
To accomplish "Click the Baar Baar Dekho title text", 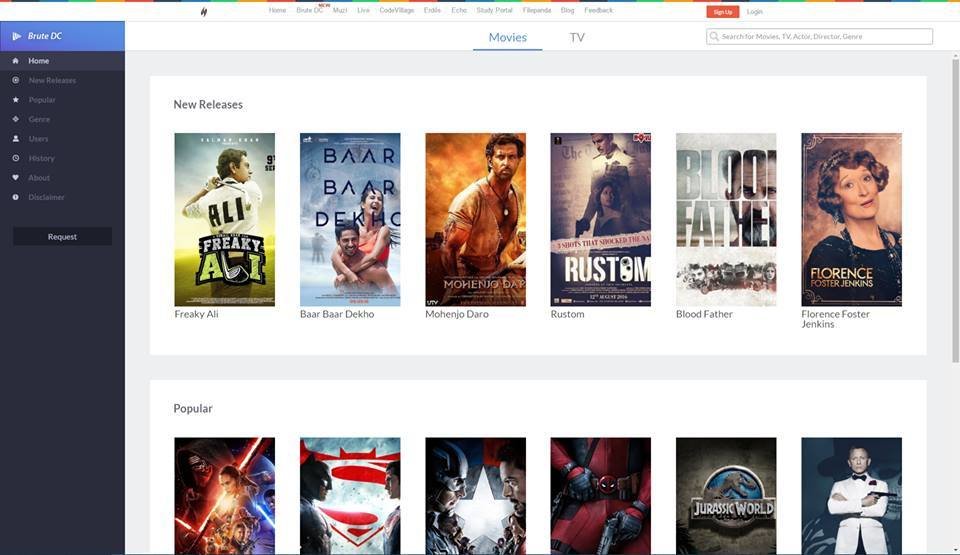I will (x=337, y=314).
